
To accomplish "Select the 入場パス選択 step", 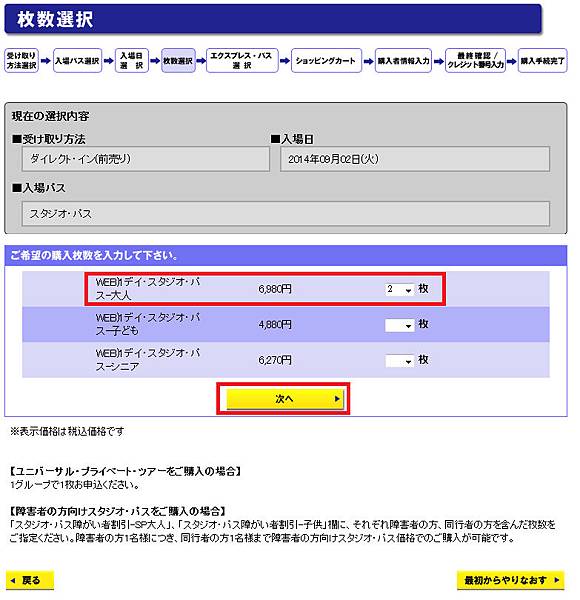I will (77, 60).
